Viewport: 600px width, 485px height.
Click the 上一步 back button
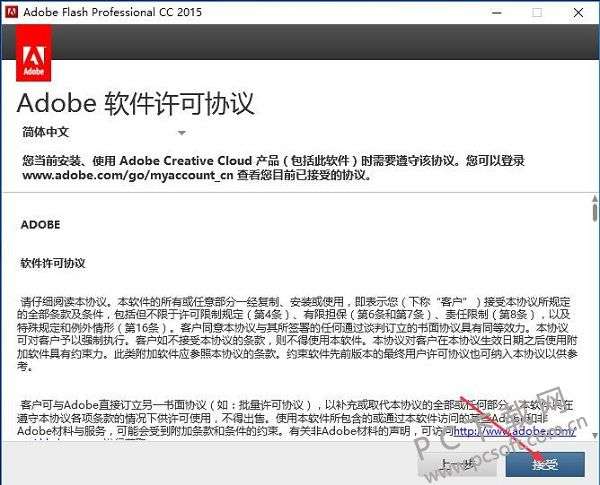[457, 464]
